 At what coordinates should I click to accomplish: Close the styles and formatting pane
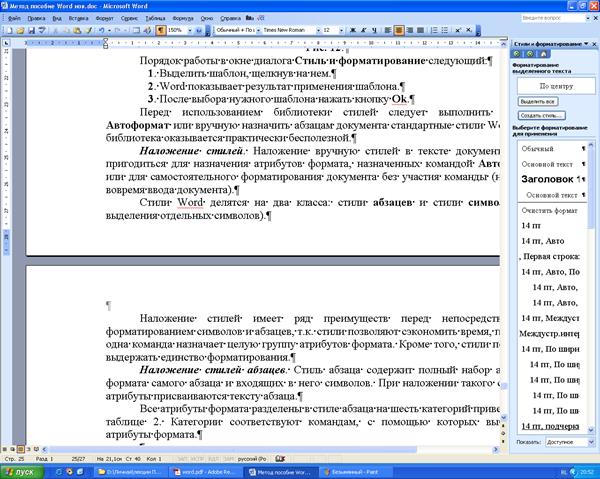pyautogui.click(x=594, y=44)
